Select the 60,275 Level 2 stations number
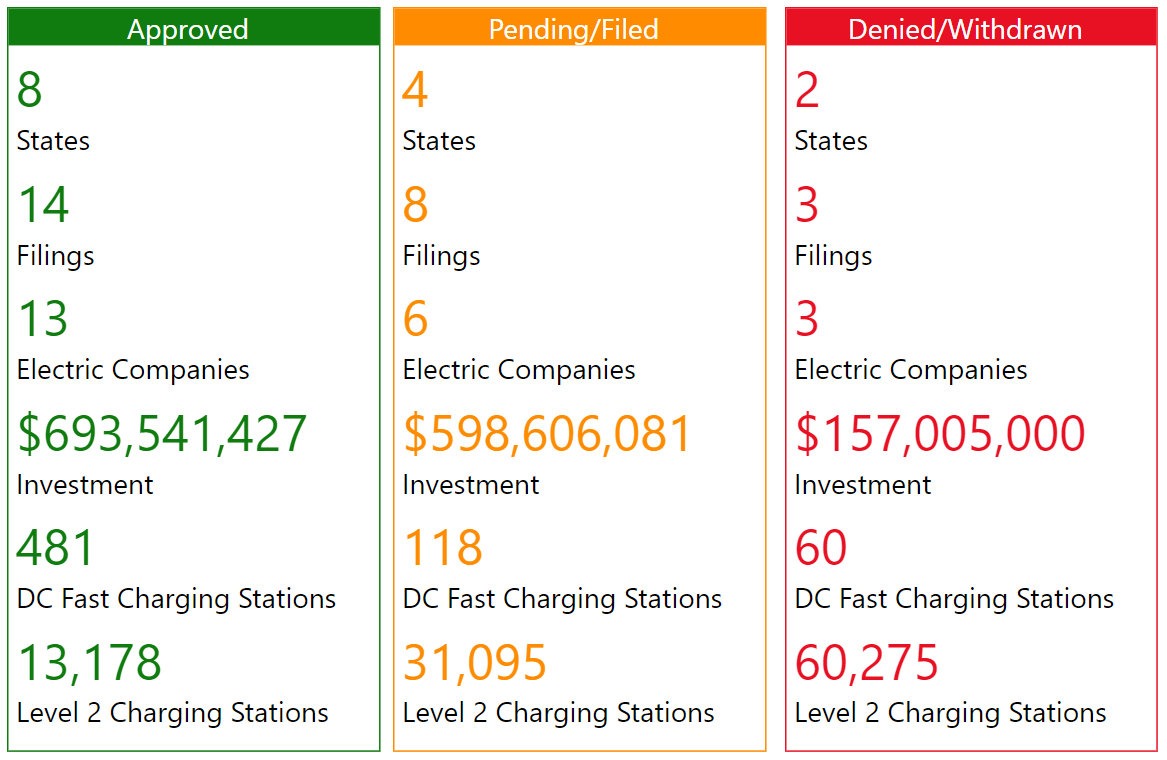 (867, 663)
